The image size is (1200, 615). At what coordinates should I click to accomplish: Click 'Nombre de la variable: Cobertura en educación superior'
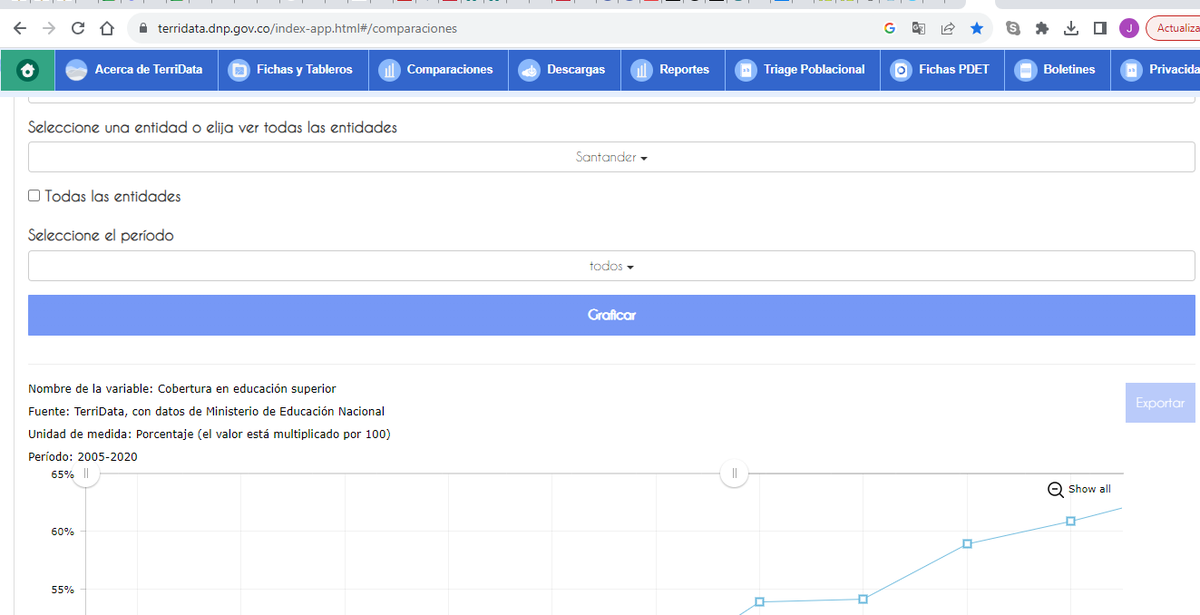tap(182, 388)
